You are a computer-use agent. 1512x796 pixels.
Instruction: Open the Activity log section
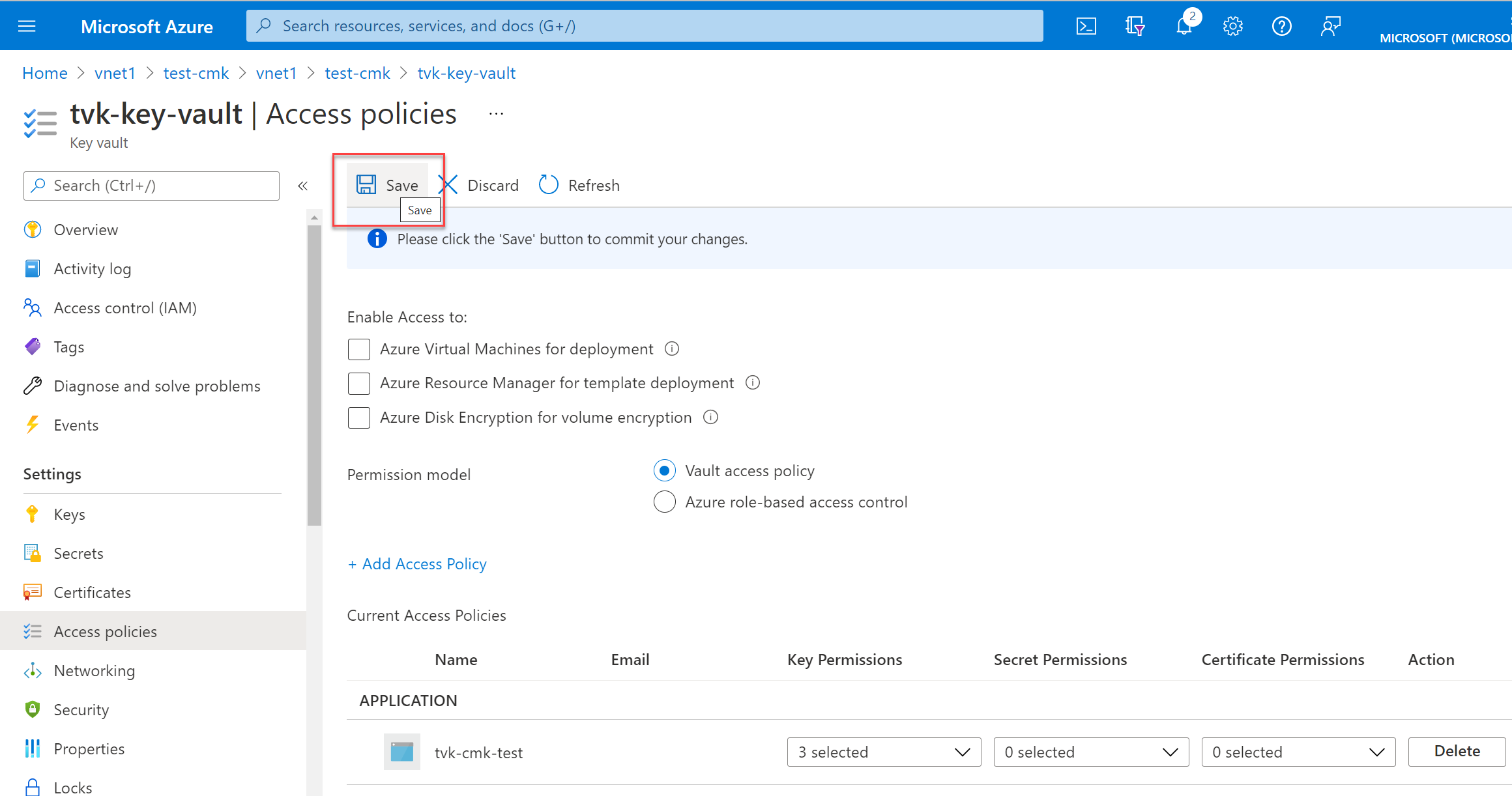pyautogui.click(x=92, y=268)
